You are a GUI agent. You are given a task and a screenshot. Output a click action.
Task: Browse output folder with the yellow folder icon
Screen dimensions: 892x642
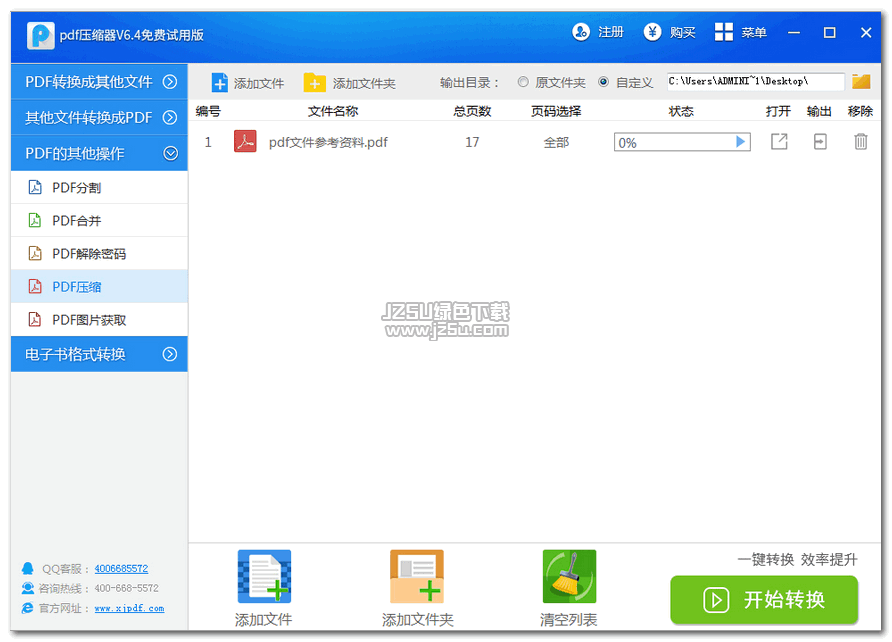(x=861, y=81)
